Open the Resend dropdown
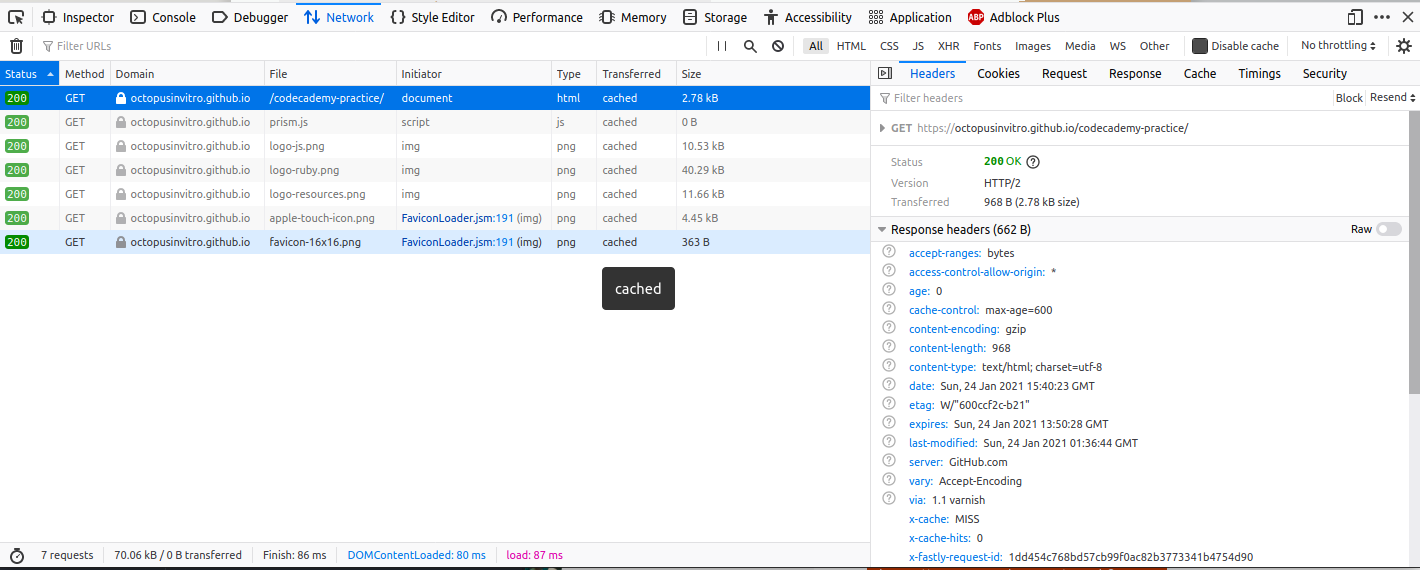The height and width of the screenshot is (570, 1420). coord(1393,98)
